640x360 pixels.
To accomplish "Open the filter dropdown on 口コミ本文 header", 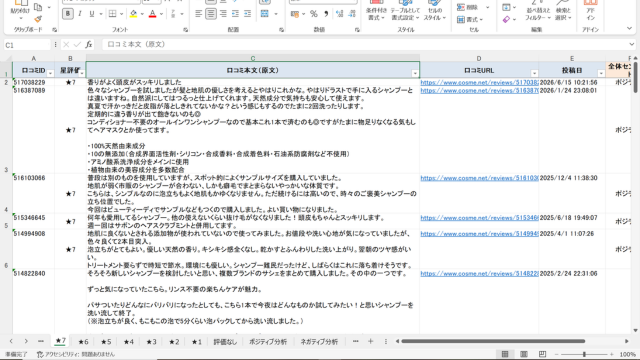I will [415, 73].
